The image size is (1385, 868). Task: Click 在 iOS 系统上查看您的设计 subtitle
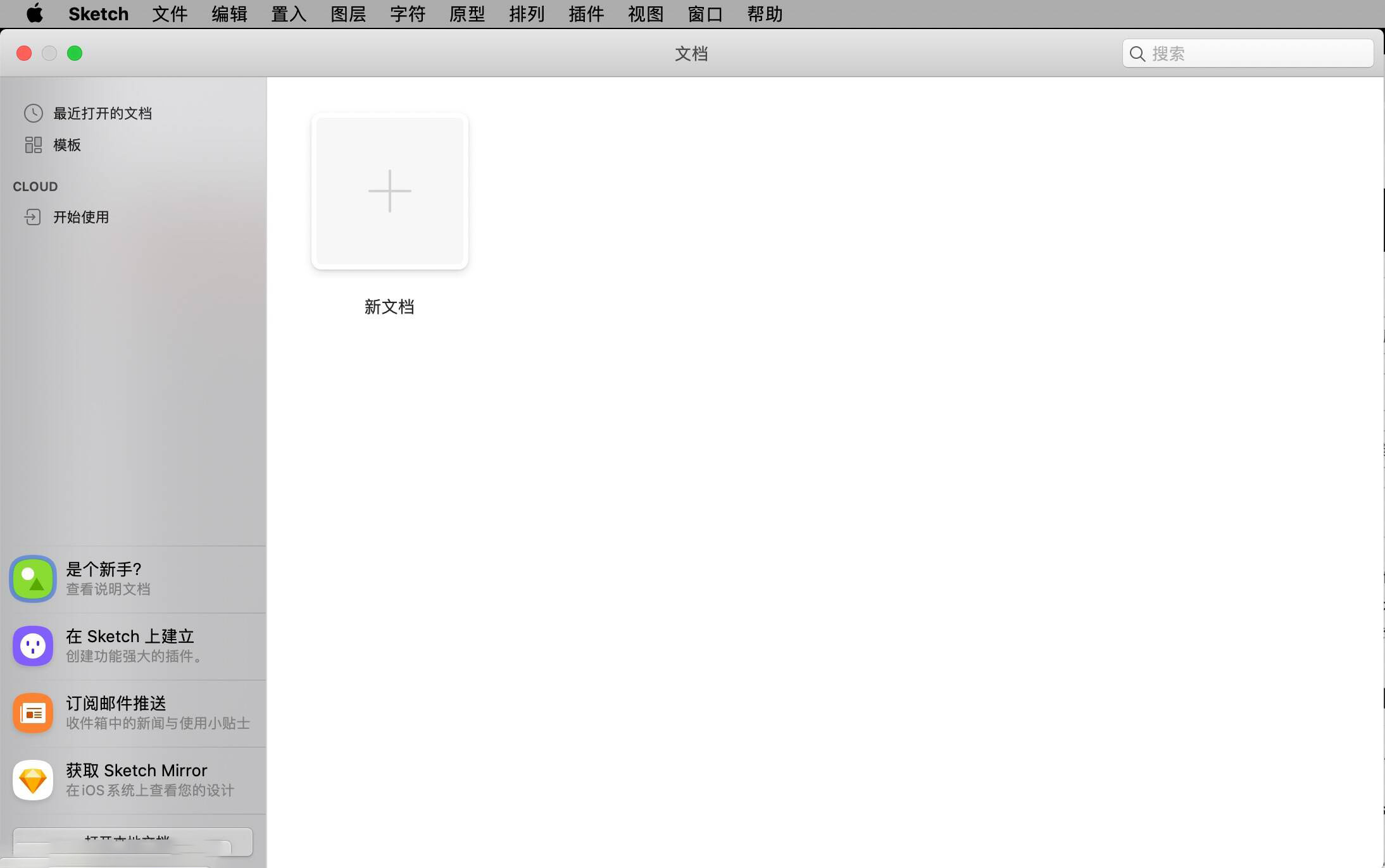(150, 790)
